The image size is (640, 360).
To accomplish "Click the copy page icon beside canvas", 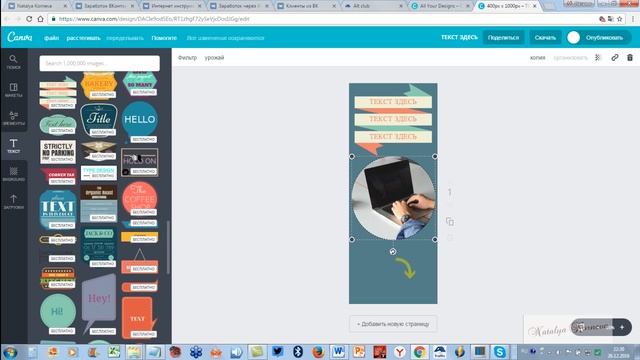I will click(450, 221).
